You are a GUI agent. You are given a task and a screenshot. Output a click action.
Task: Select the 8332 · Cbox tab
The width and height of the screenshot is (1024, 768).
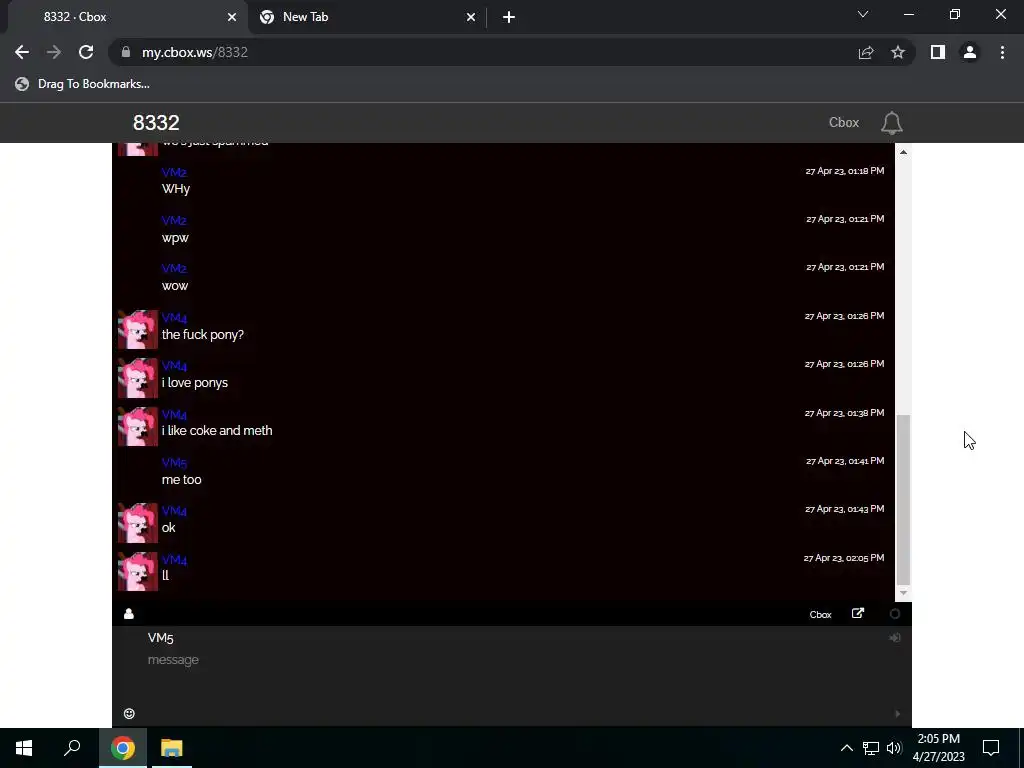coord(127,17)
